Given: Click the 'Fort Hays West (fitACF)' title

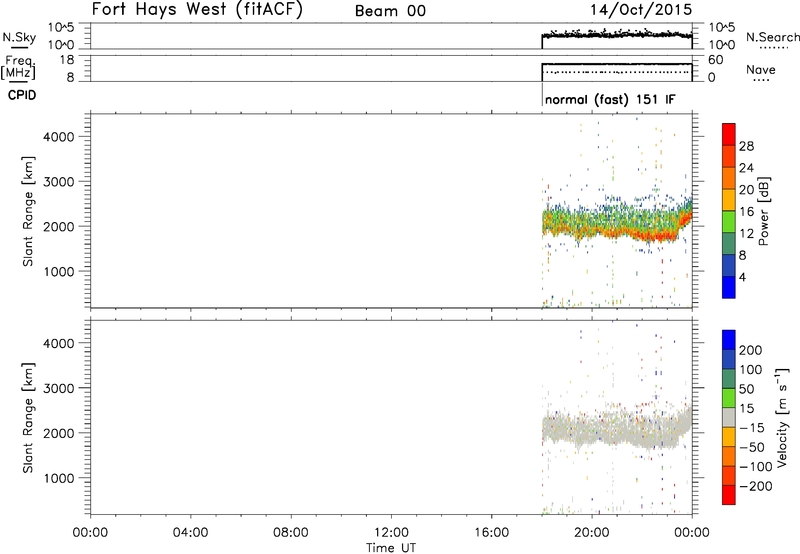Looking at the screenshot, I should click(x=197, y=10).
